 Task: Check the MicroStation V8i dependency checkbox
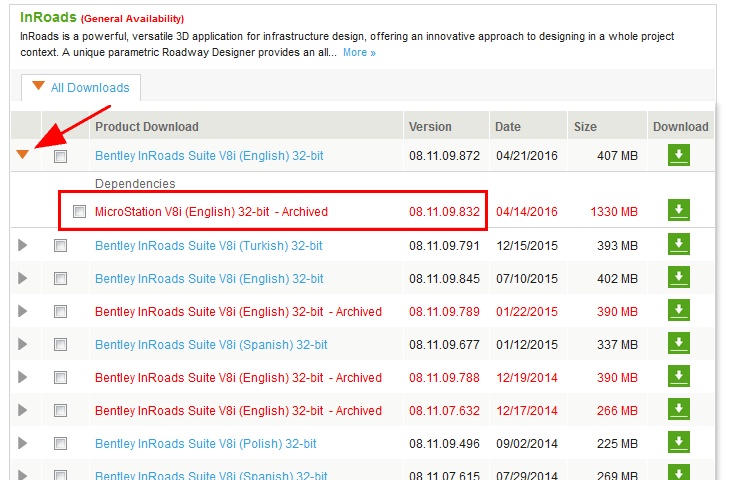pyautogui.click(x=80, y=211)
